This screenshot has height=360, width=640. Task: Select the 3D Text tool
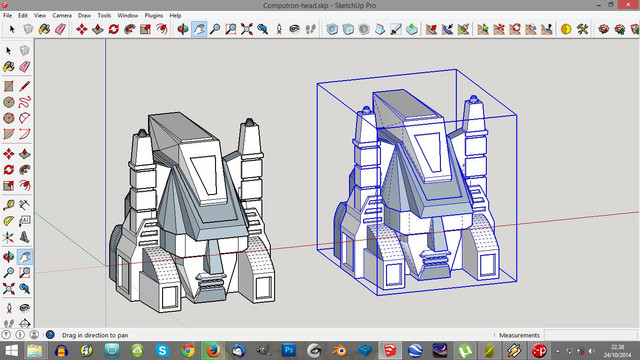click(24, 237)
